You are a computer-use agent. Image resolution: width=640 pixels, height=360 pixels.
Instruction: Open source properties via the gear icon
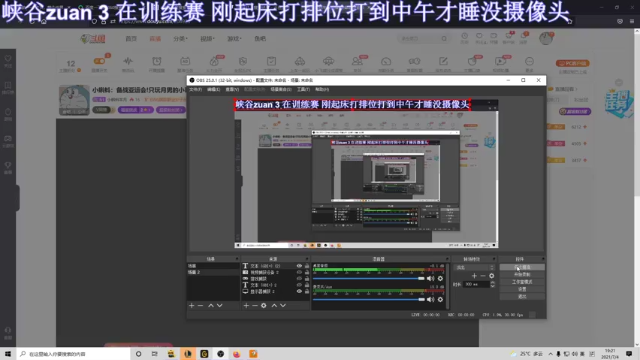(264, 305)
